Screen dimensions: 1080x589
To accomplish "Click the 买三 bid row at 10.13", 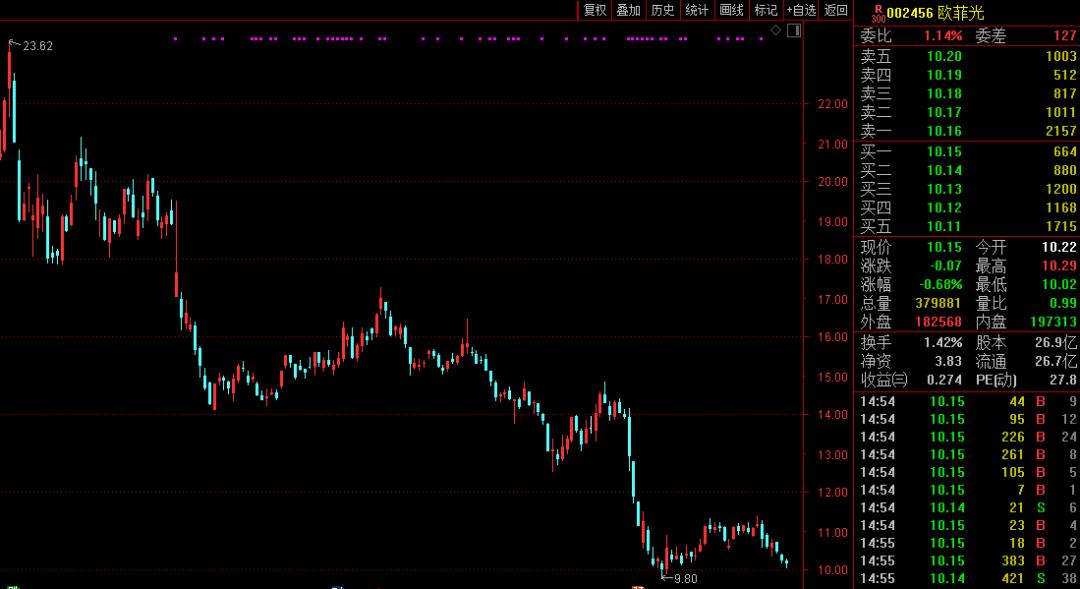I will click(967, 189).
